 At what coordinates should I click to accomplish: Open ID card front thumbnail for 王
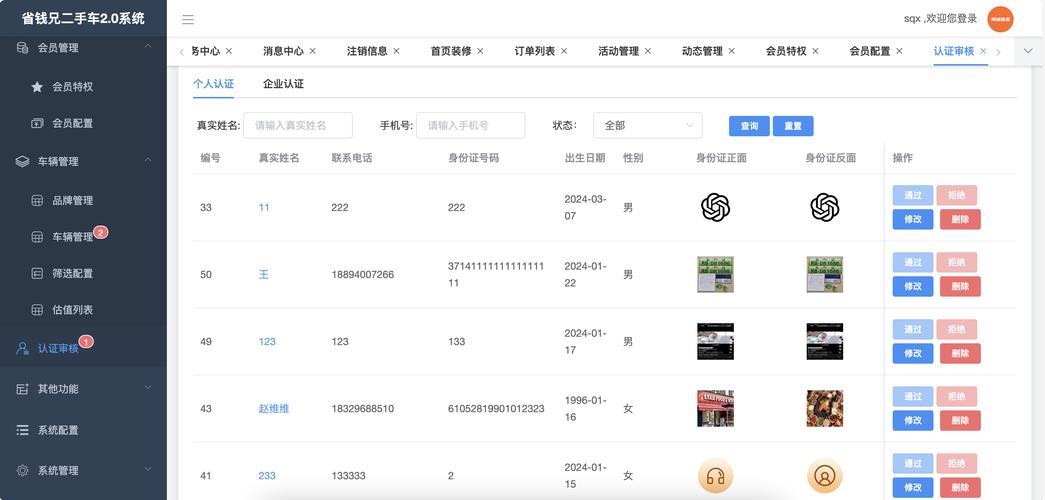pos(715,274)
